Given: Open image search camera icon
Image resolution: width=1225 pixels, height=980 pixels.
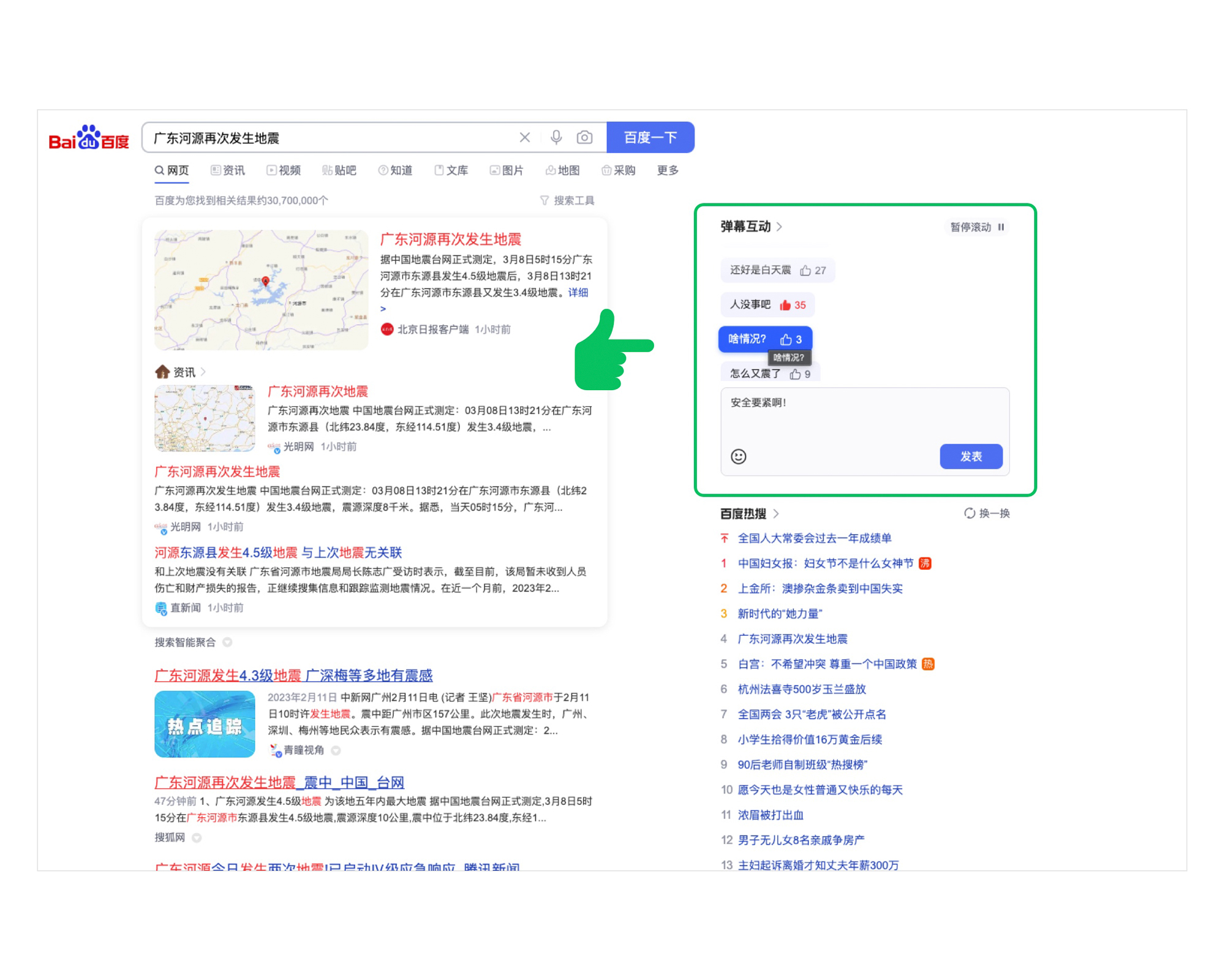Looking at the screenshot, I should pos(584,137).
